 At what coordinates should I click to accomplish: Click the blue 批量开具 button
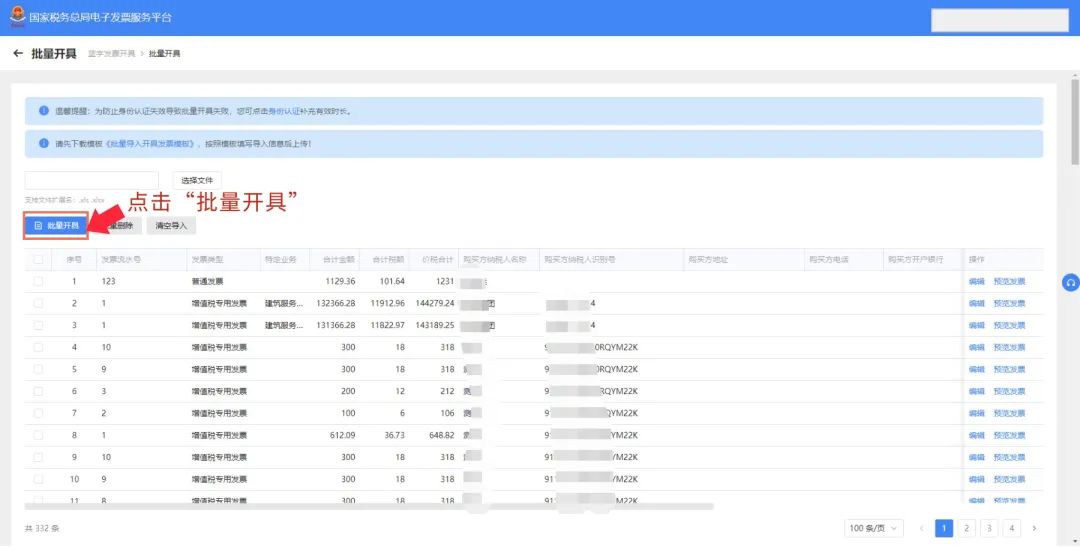click(x=56, y=226)
